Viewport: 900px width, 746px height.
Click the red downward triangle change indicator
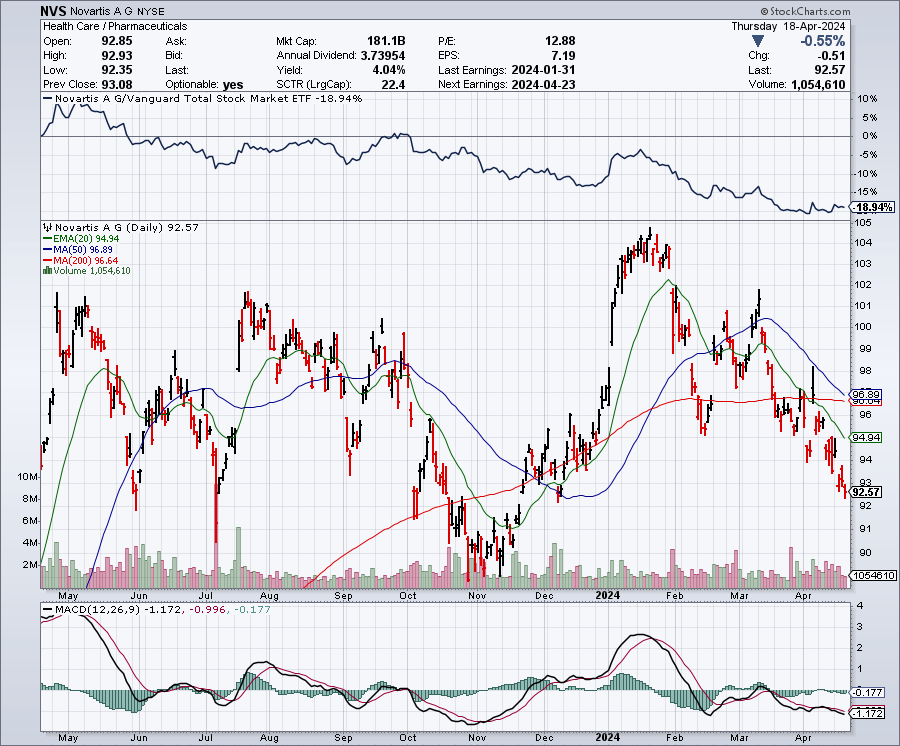click(x=757, y=41)
